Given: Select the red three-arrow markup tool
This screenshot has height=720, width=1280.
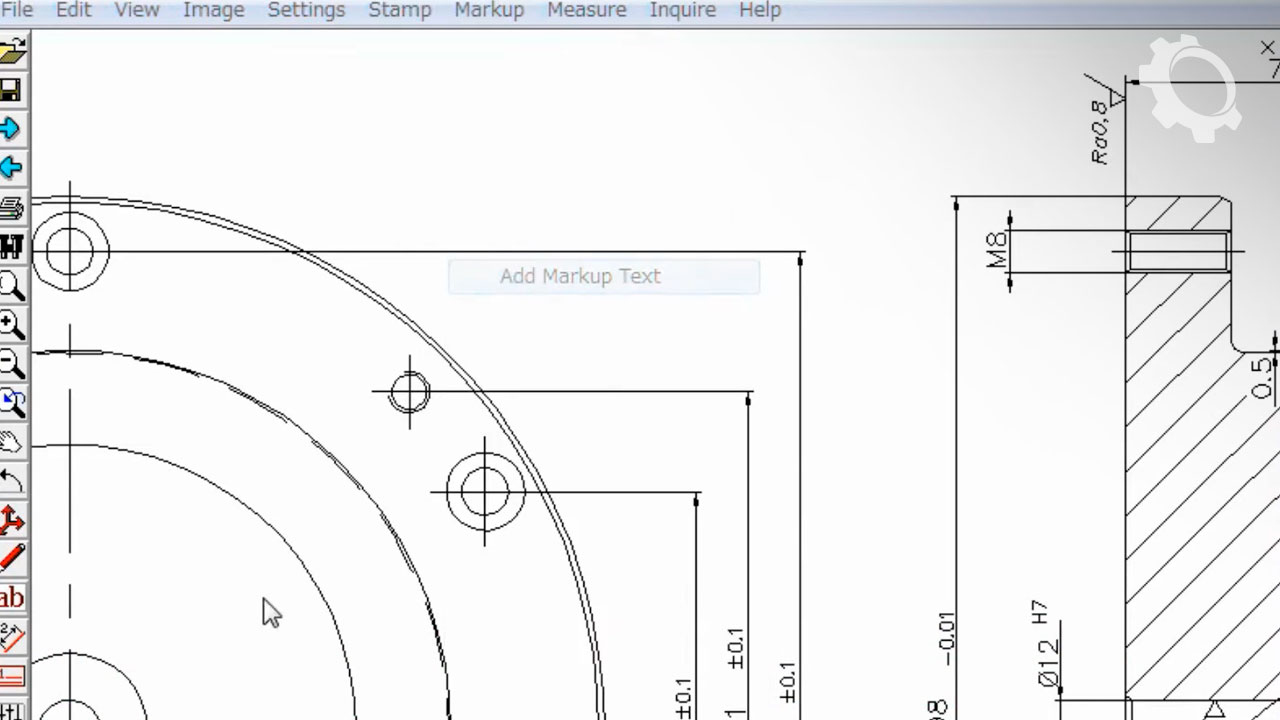Looking at the screenshot, I should pos(11,520).
